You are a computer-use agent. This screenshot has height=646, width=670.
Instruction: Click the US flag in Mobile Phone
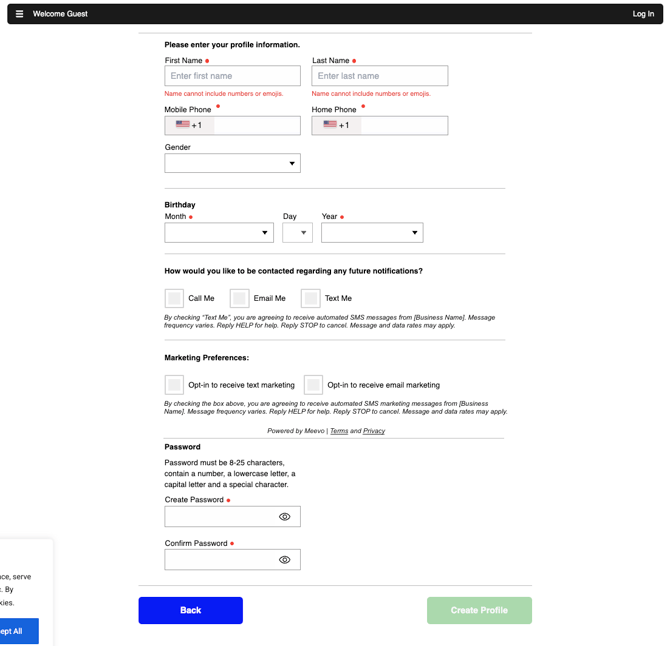(x=183, y=124)
